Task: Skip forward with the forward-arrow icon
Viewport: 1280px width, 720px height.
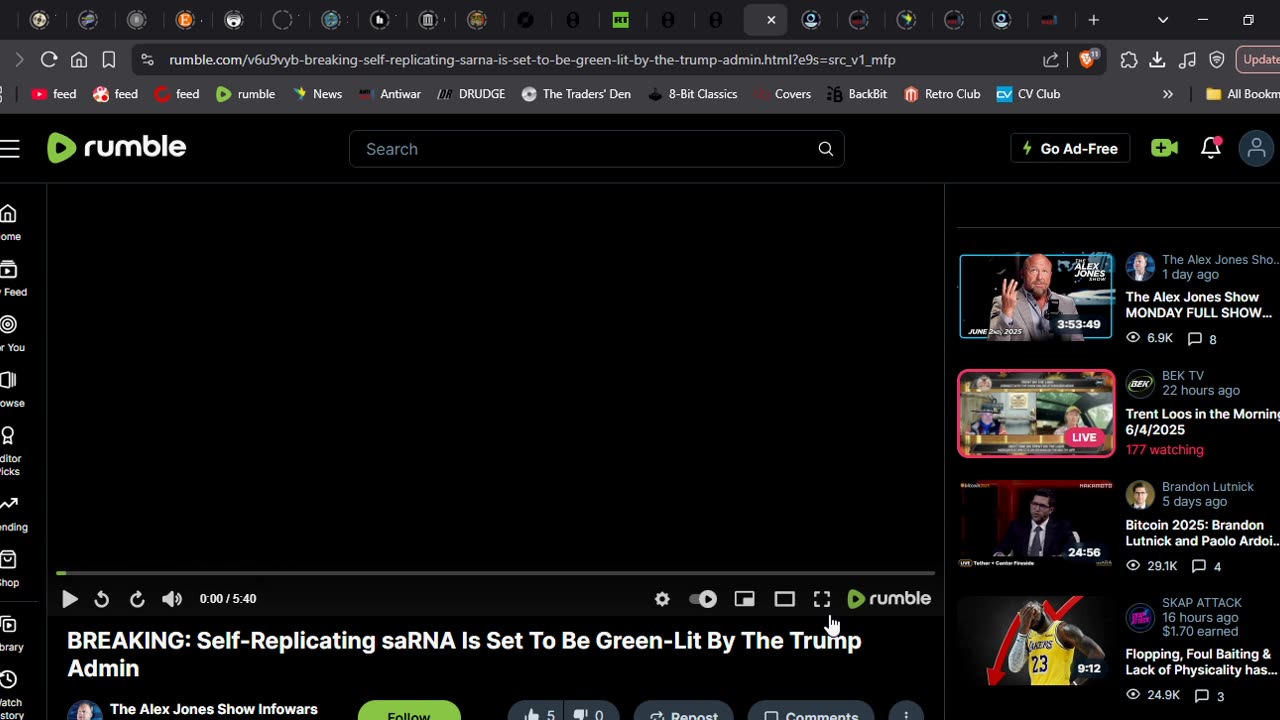Action: (137, 599)
